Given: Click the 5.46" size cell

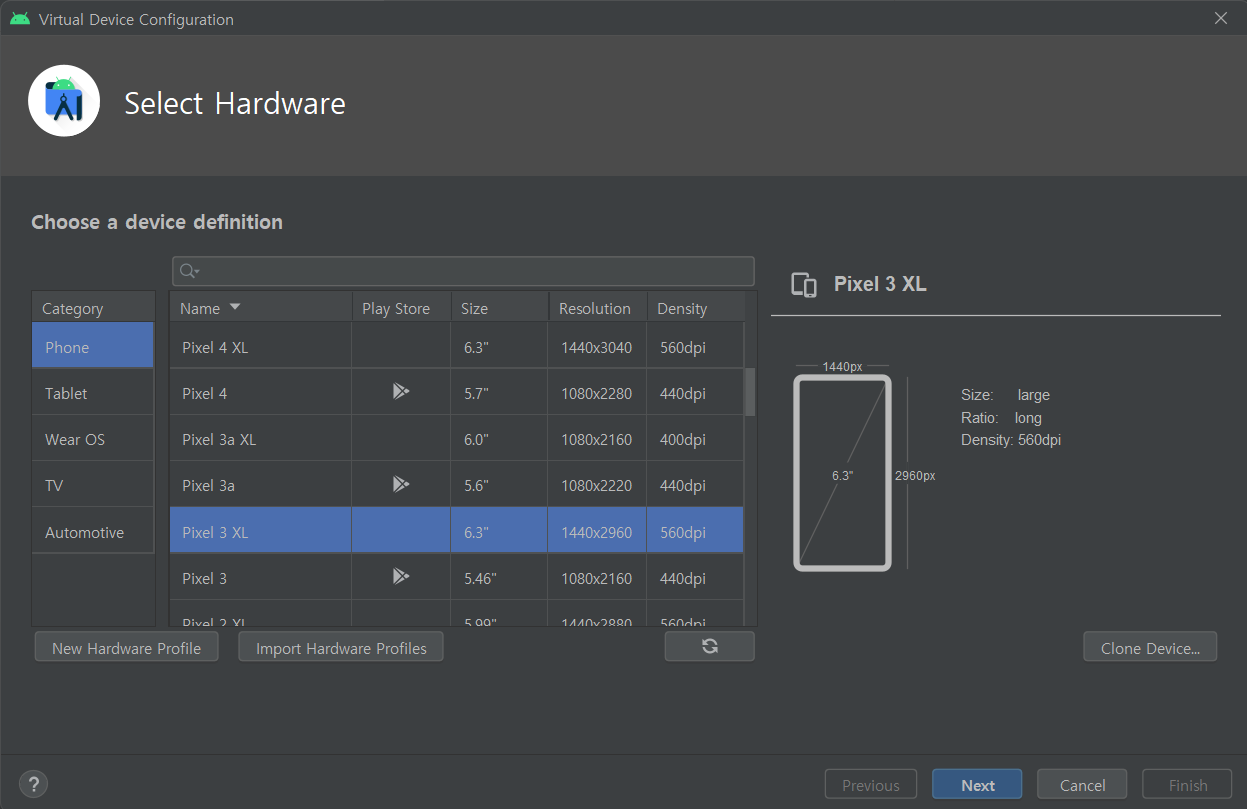Looking at the screenshot, I should 499,578.
